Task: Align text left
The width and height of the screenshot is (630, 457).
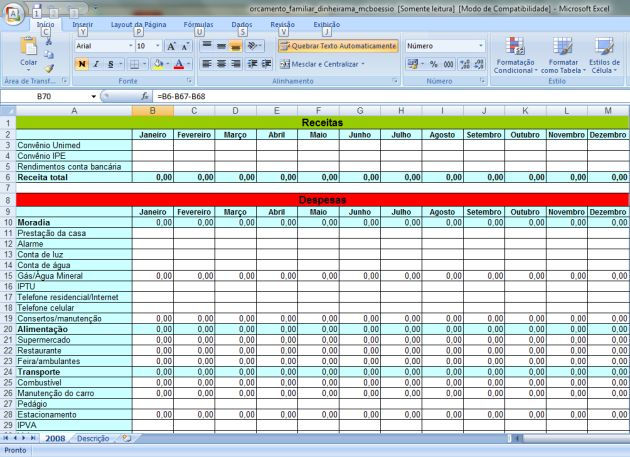Action: [207, 64]
